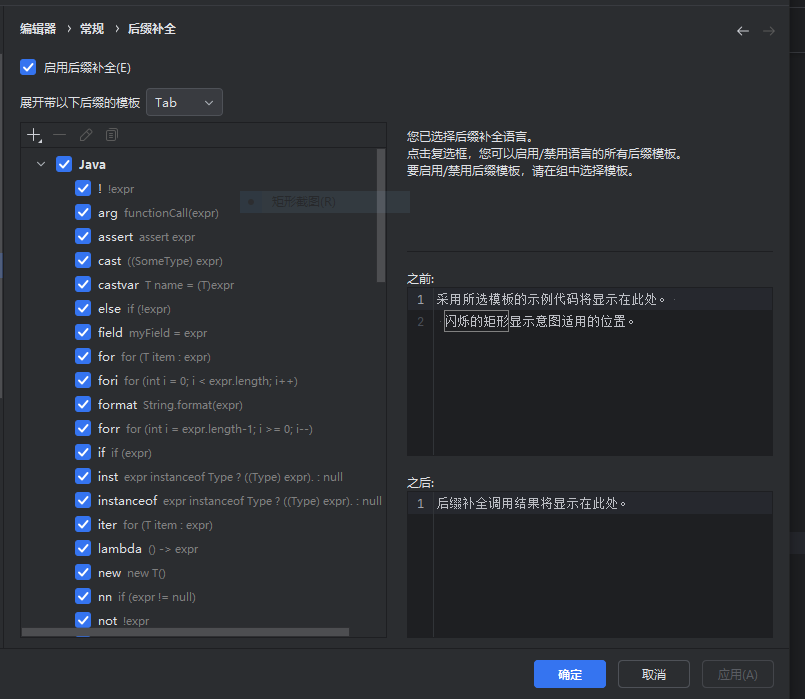Select the ! !expr template row

(x=199, y=188)
